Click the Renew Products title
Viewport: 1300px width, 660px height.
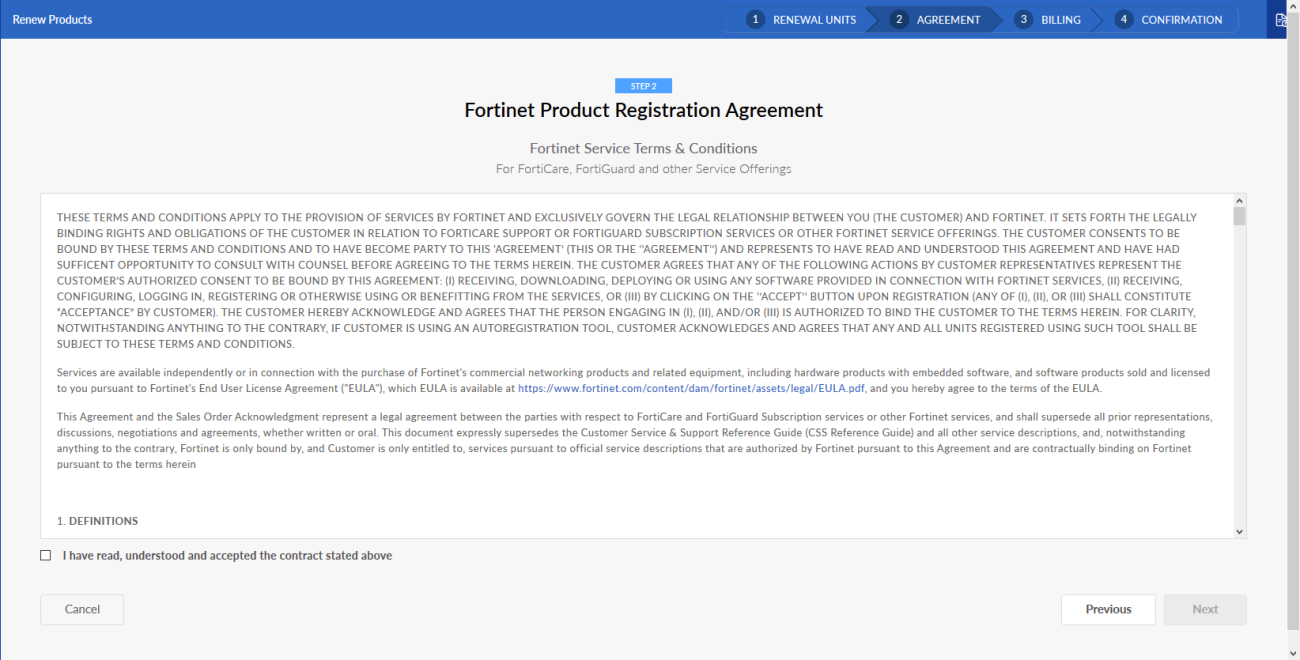52,20
